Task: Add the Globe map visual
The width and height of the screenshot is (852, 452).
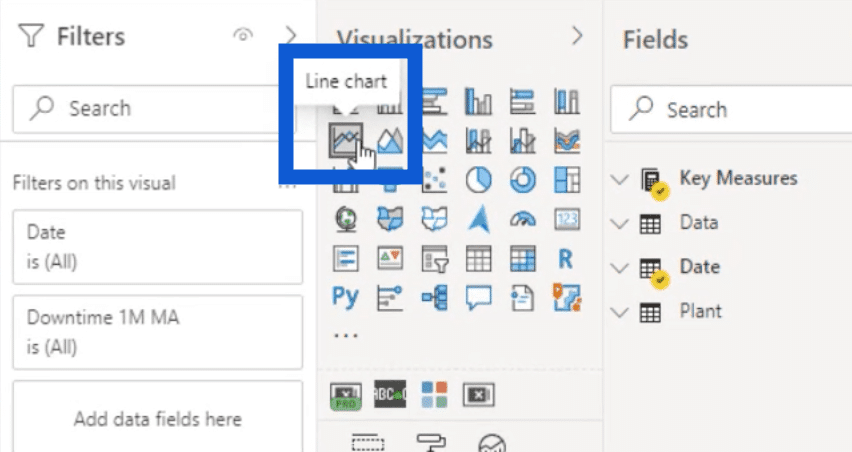Action: pos(346,219)
